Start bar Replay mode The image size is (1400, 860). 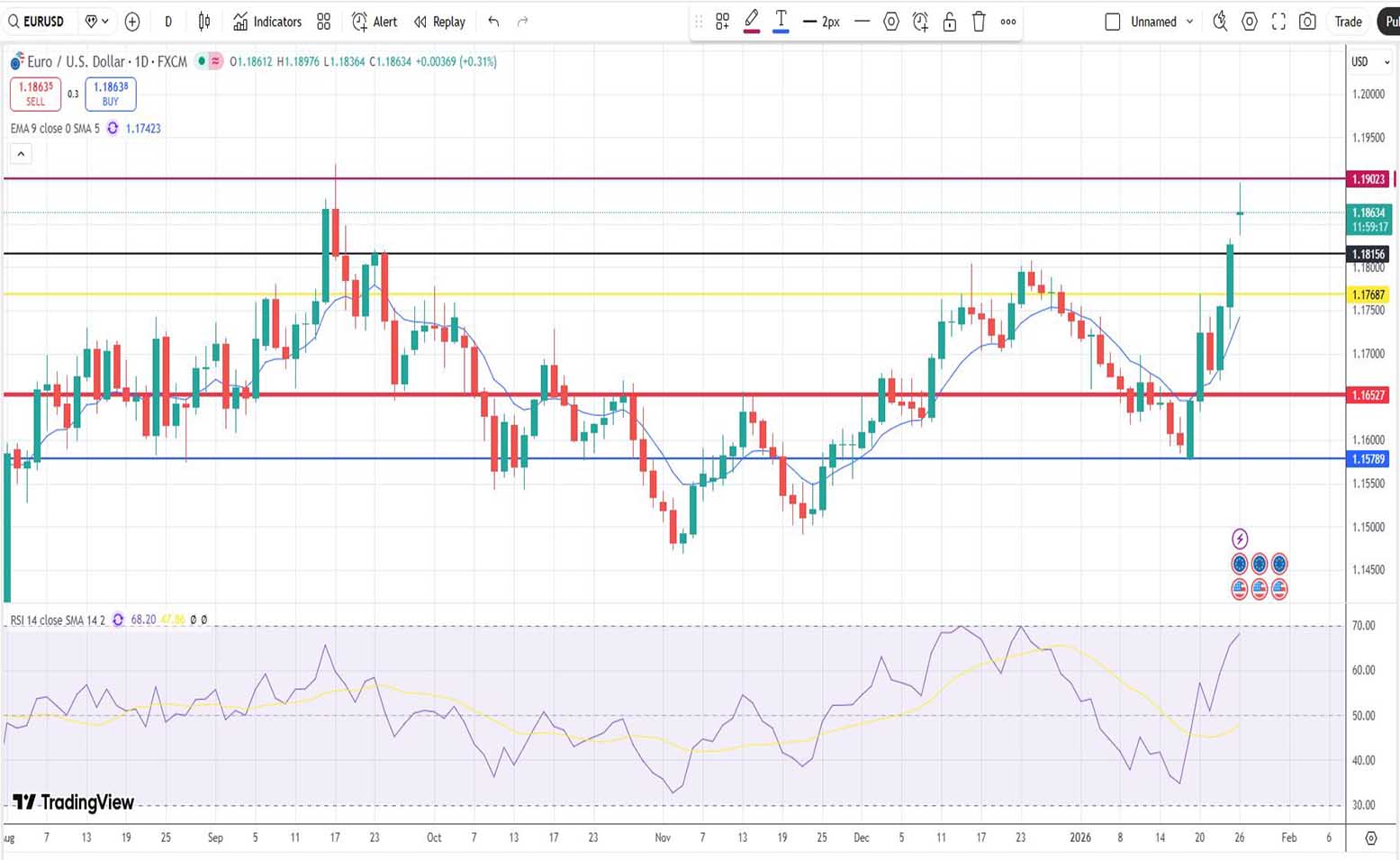439,22
